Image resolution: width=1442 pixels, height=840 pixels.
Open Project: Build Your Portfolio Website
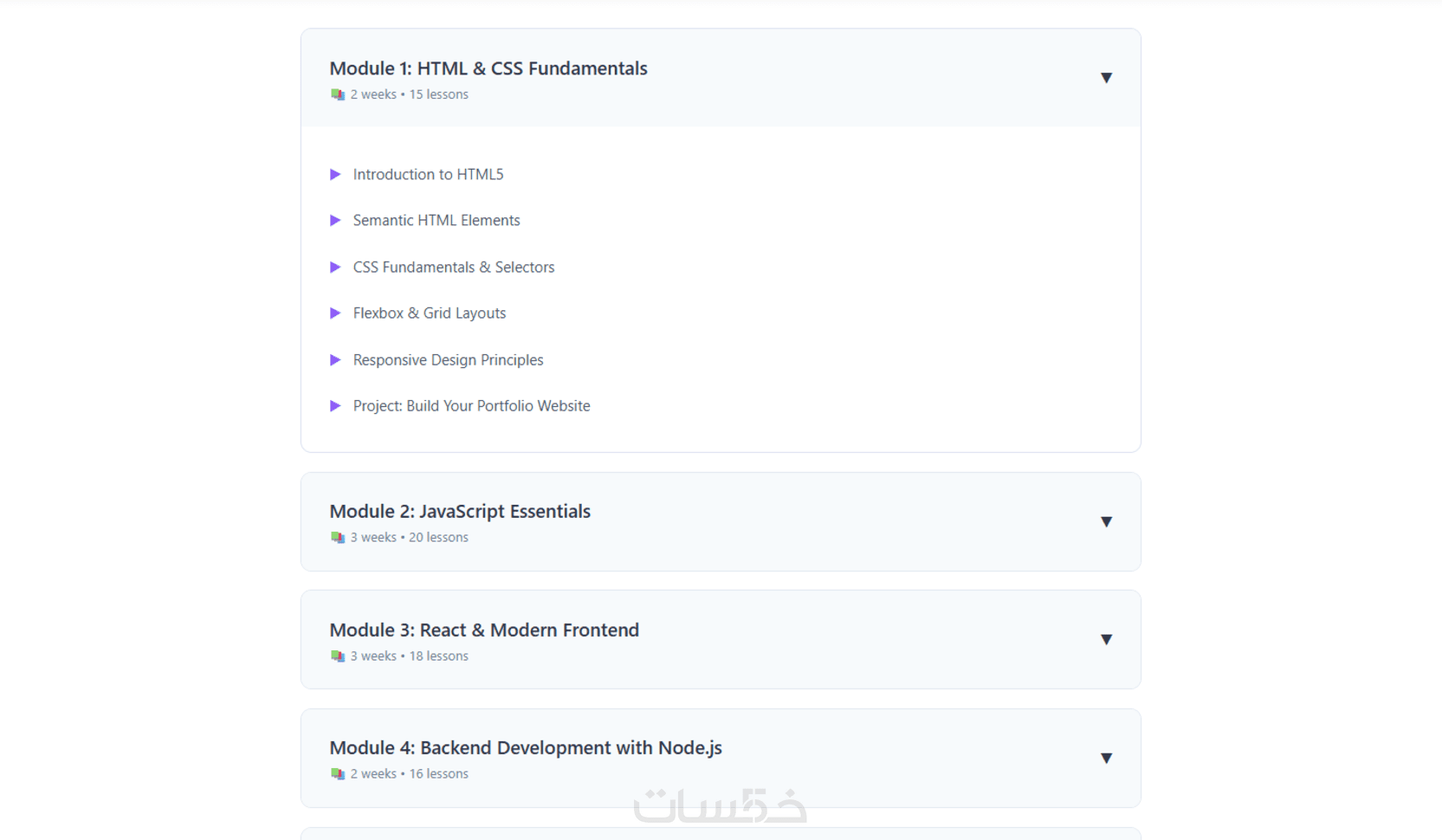(471, 406)
